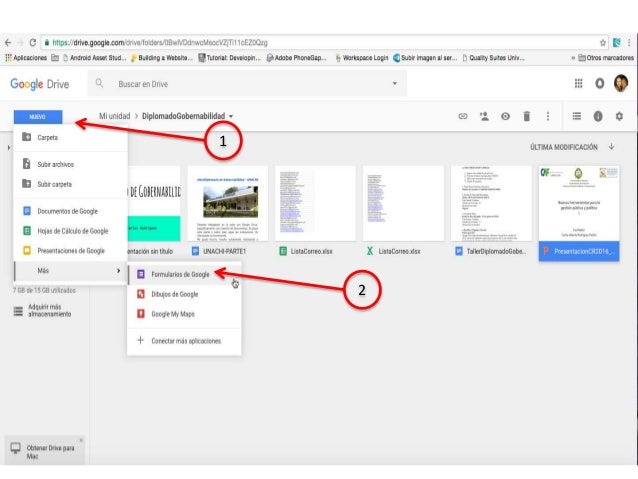Select the Excel ListaCorreo.xlsx file label
638x479 pixels.
coord(399,252)
